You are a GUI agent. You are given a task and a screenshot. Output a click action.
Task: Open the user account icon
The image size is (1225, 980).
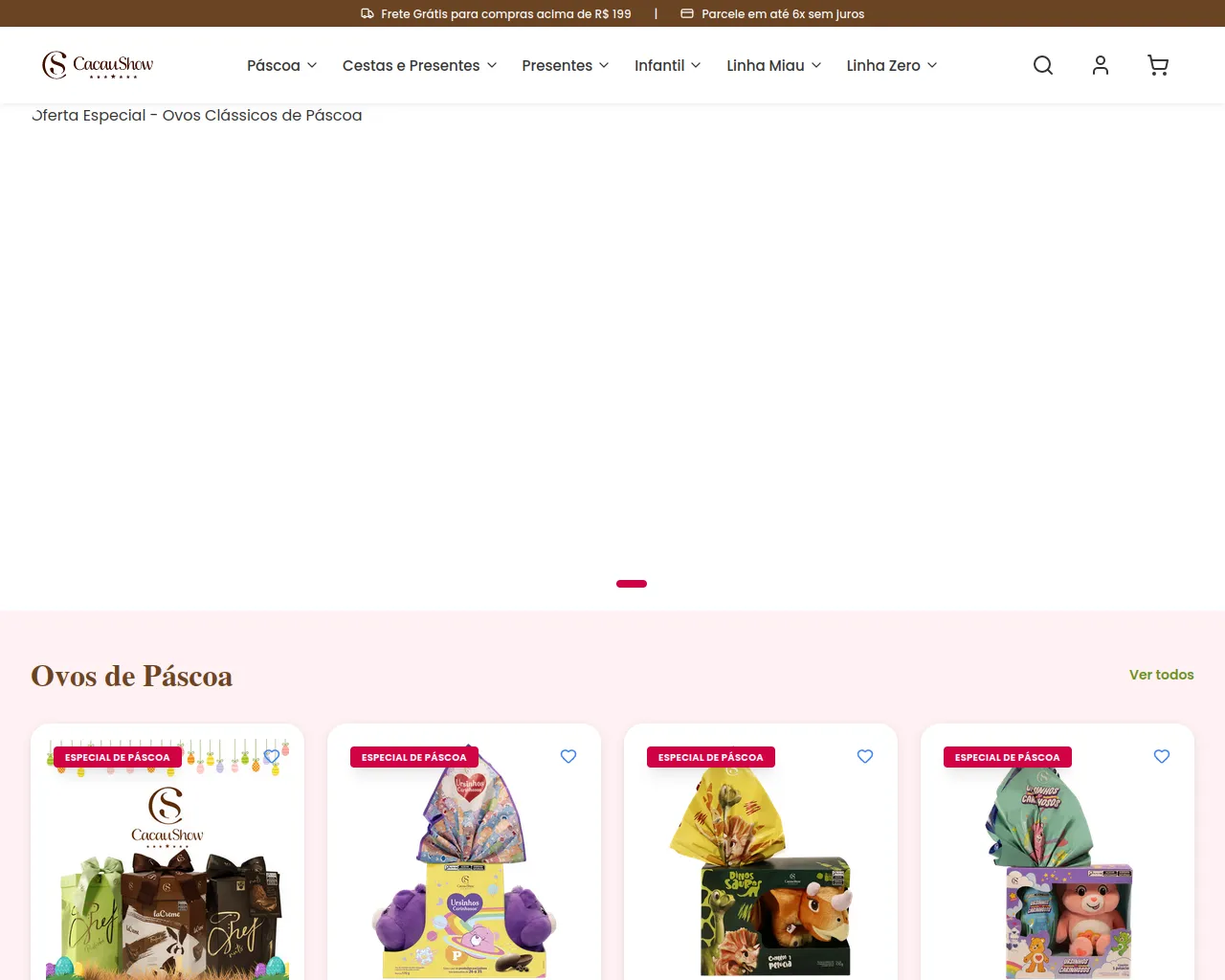tap(1101, 65)
